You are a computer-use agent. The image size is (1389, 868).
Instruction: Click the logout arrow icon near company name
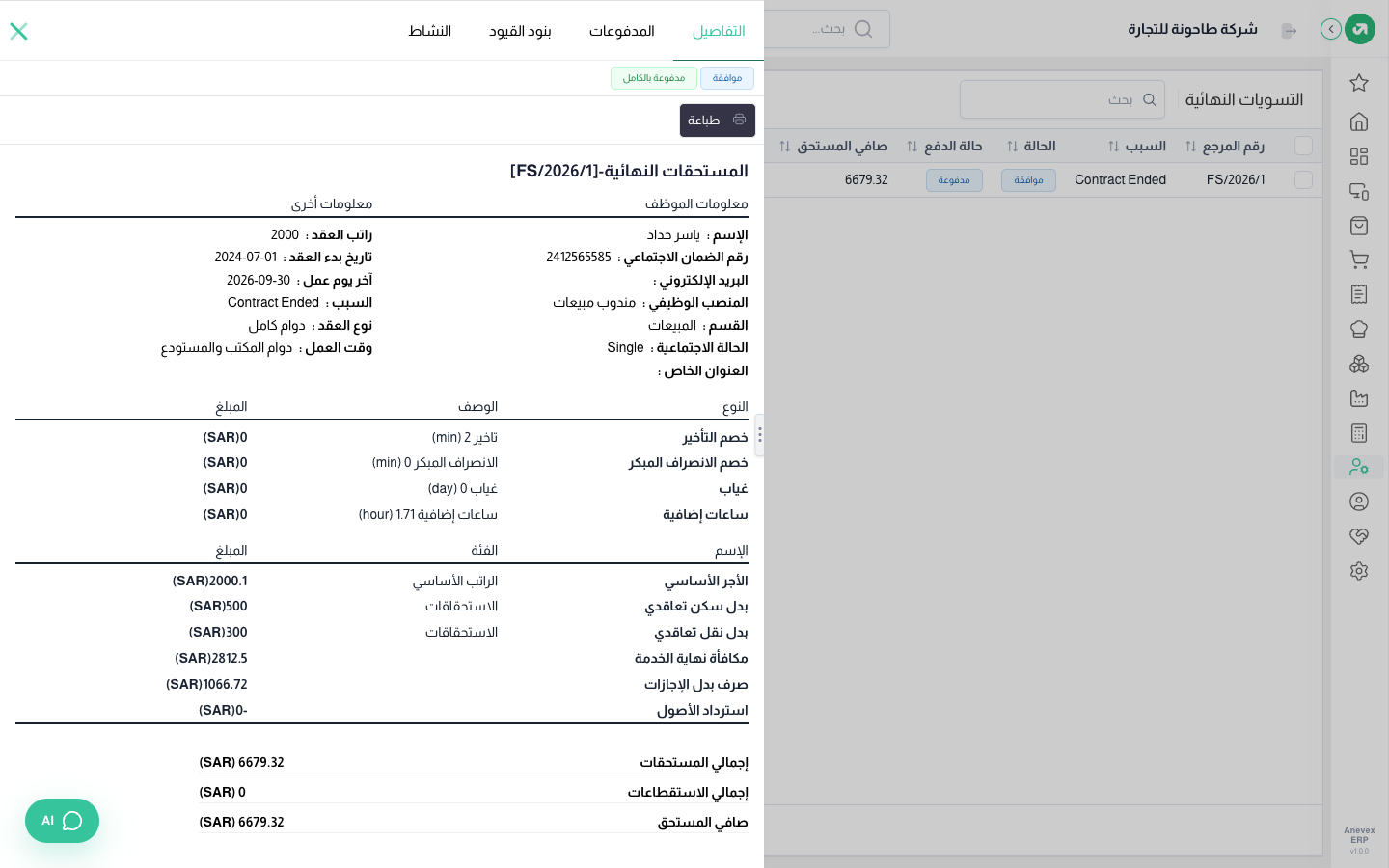coord(1289,31)
